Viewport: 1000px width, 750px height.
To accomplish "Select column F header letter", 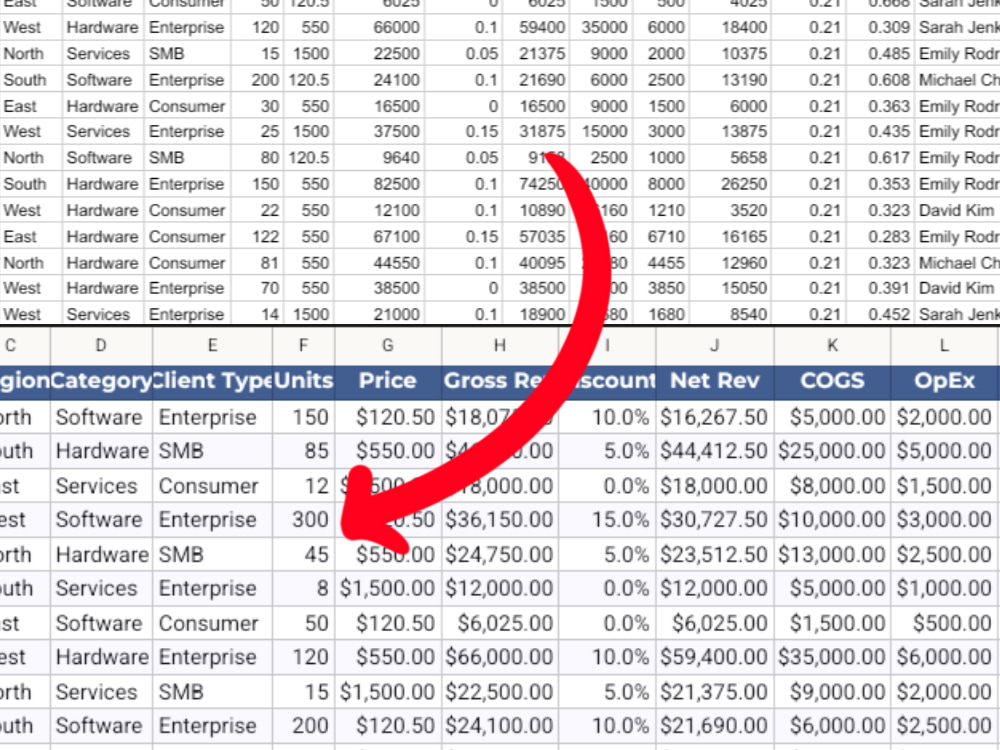I will click(x=304, y=346).
